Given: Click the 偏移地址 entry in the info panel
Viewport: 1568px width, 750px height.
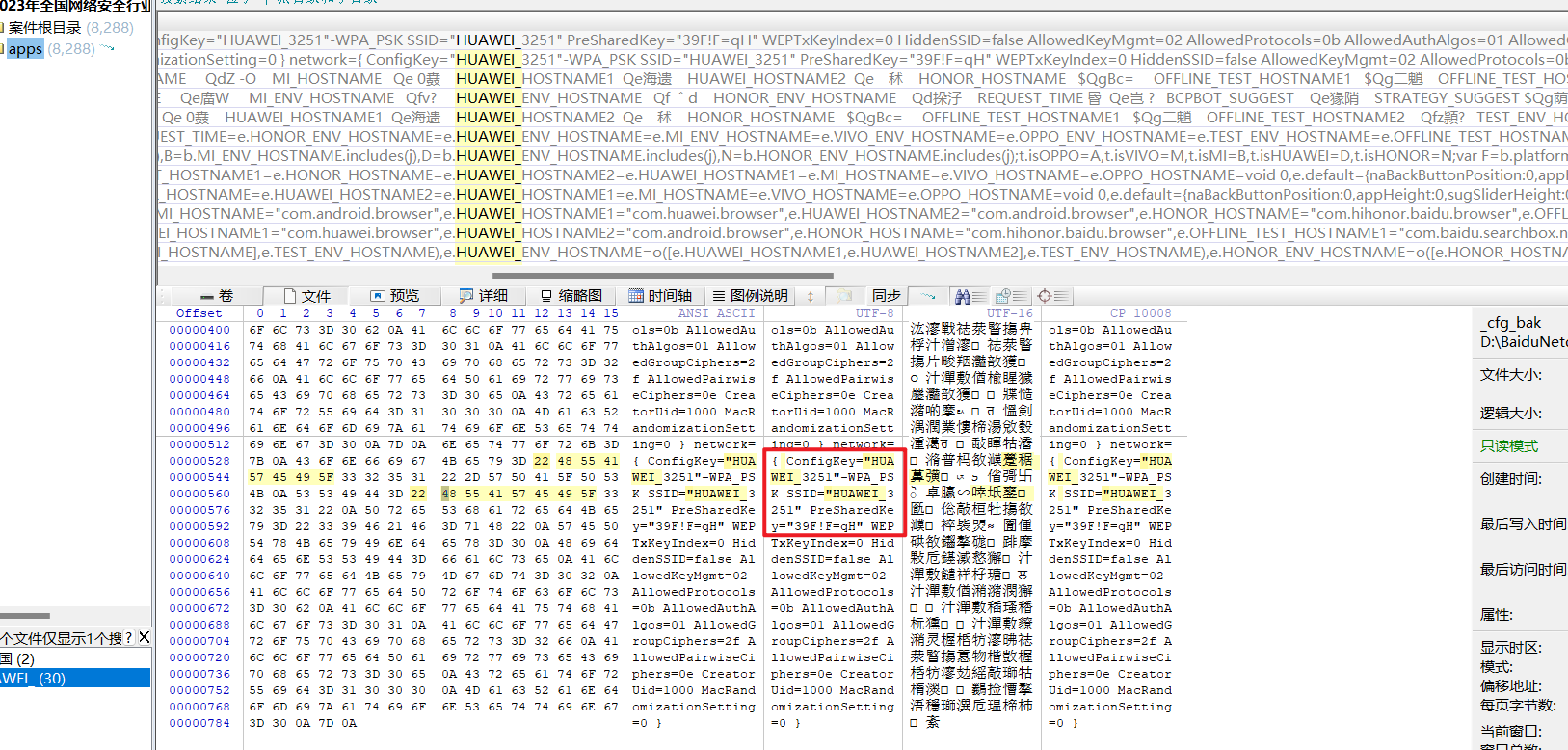Looking at the screenshot, I should tap(1511, 685).
